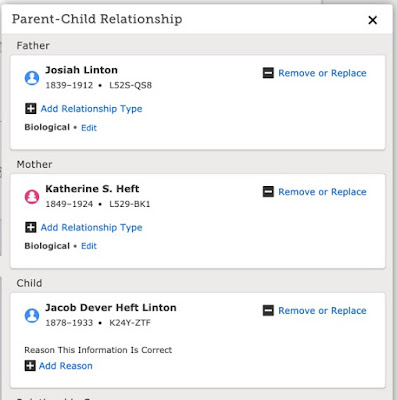Screen dimensions: 397x400
Task: Click the minus icon next to father's Remove or Replace
Action: (268, 73)
